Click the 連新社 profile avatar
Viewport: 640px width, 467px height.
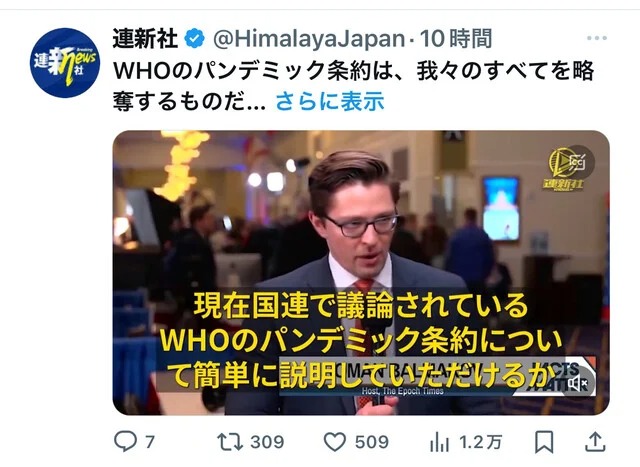tap(65, 62)
